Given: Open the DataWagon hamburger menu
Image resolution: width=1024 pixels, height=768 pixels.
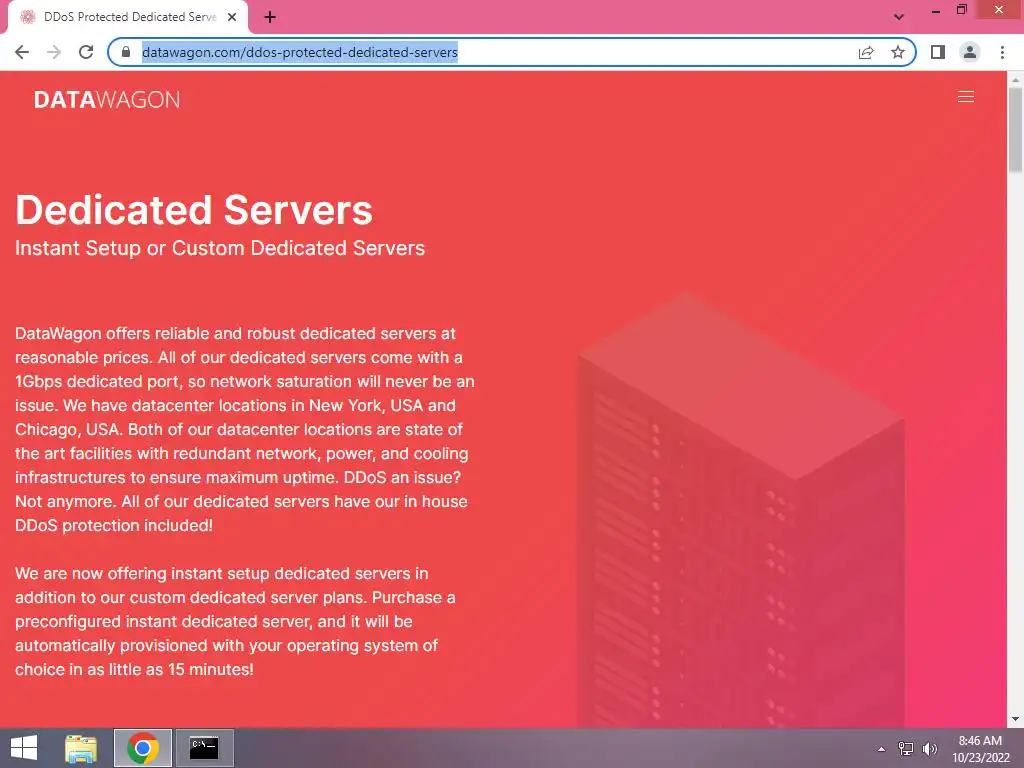Looking at the screenshot, I should click(x=966, y=97).
